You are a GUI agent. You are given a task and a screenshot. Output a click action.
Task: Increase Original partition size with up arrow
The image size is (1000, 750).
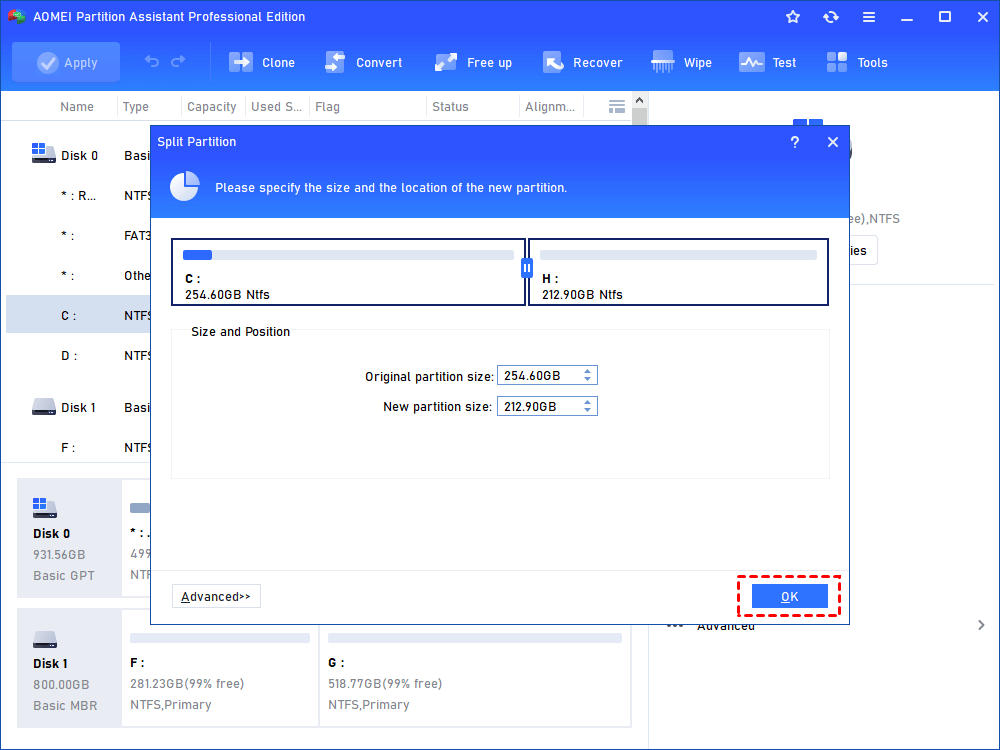[587, 371]
